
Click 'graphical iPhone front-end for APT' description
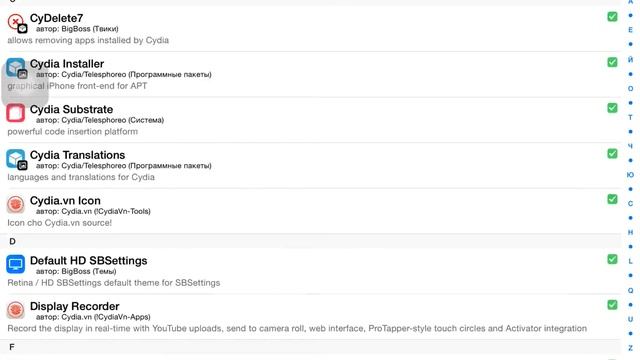pos(77,86)
